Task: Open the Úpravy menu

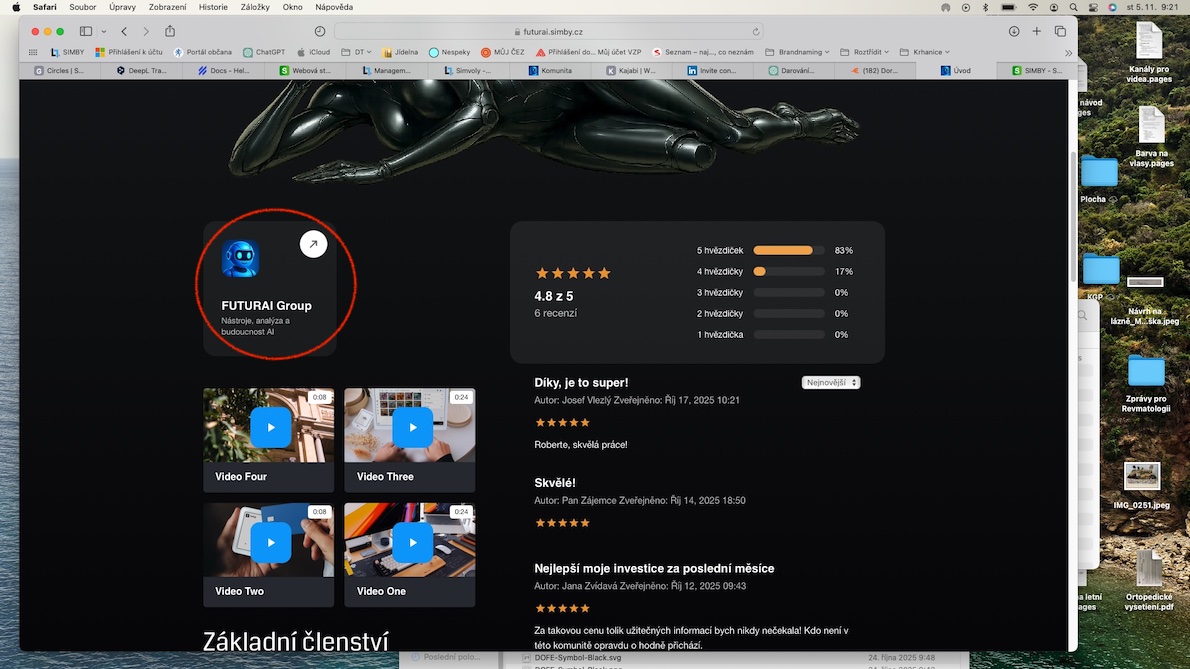Action: point(122,7)
